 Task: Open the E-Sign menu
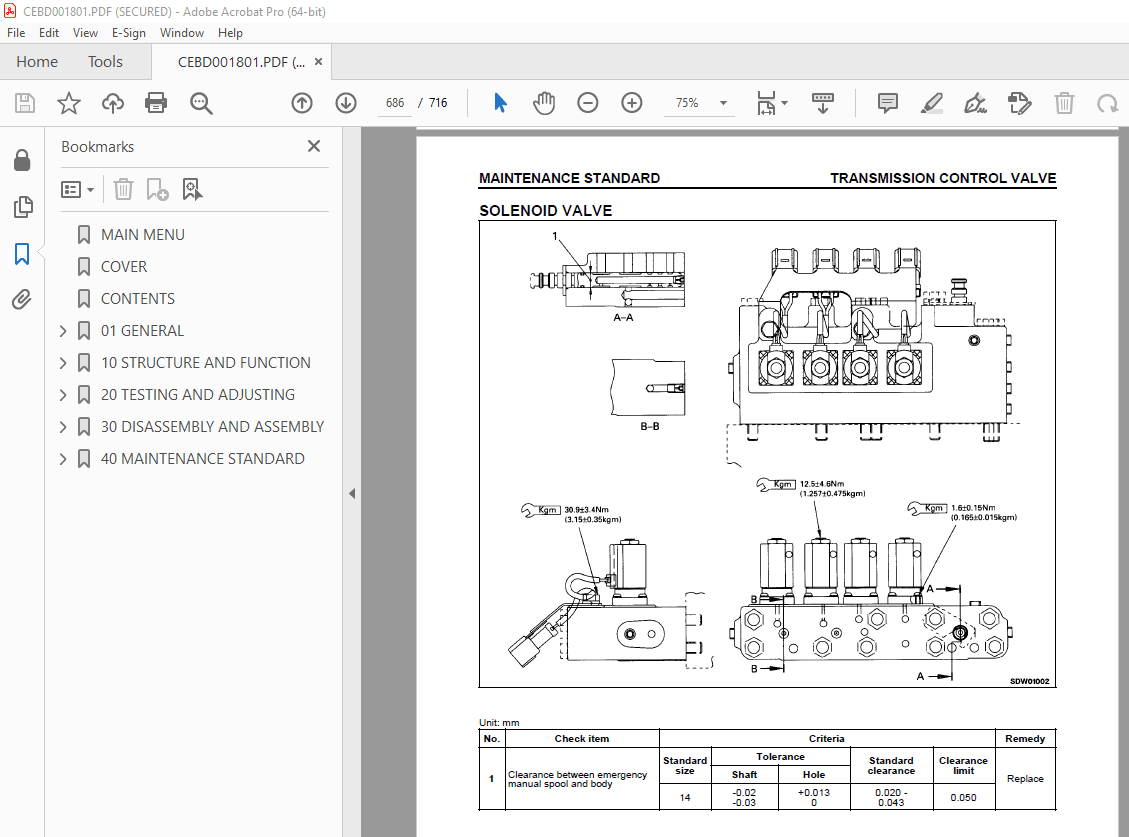coord(128,32)
